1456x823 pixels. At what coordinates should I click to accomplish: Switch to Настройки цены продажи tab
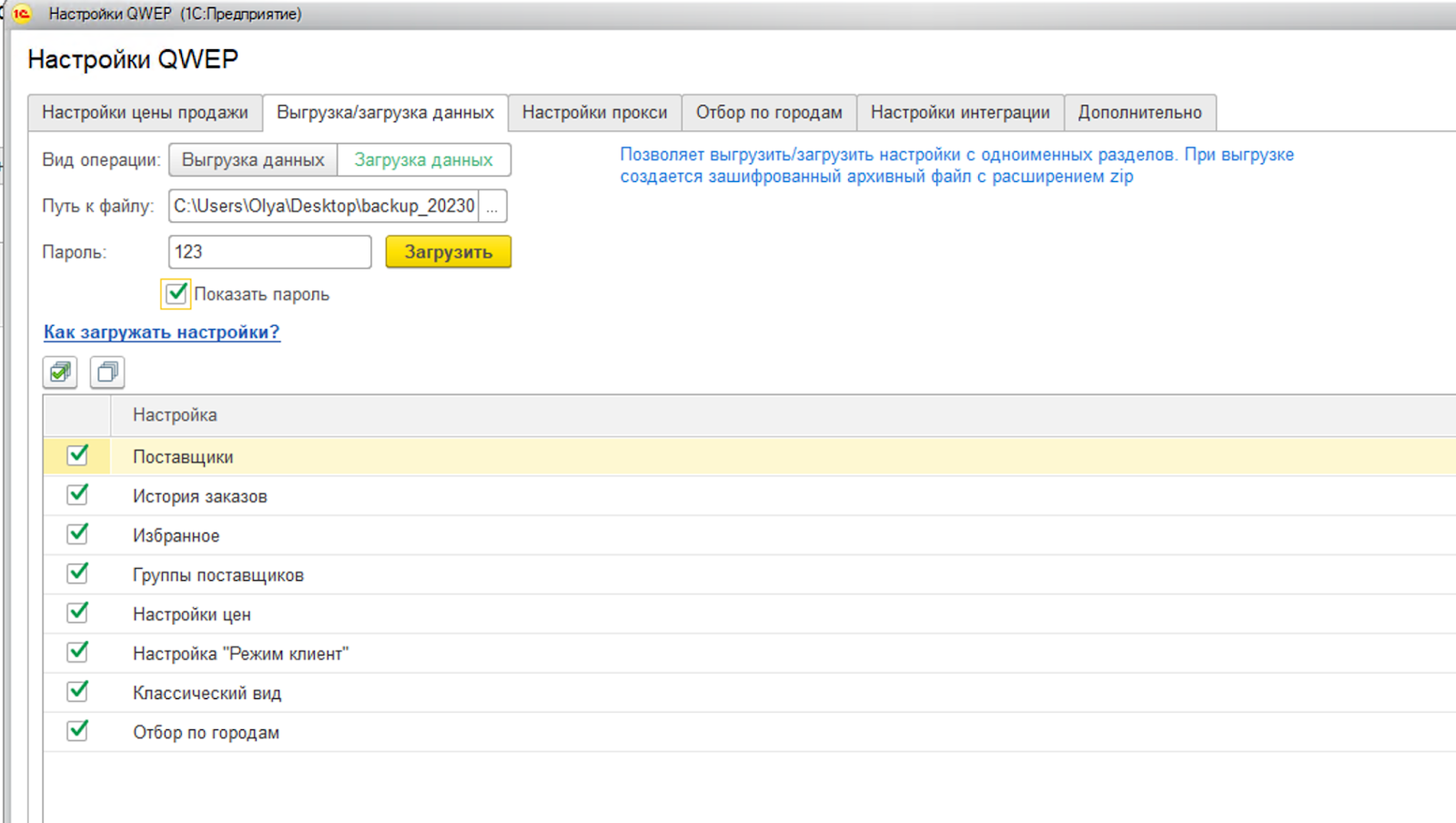pyautogui.click(x=145, y=113)
